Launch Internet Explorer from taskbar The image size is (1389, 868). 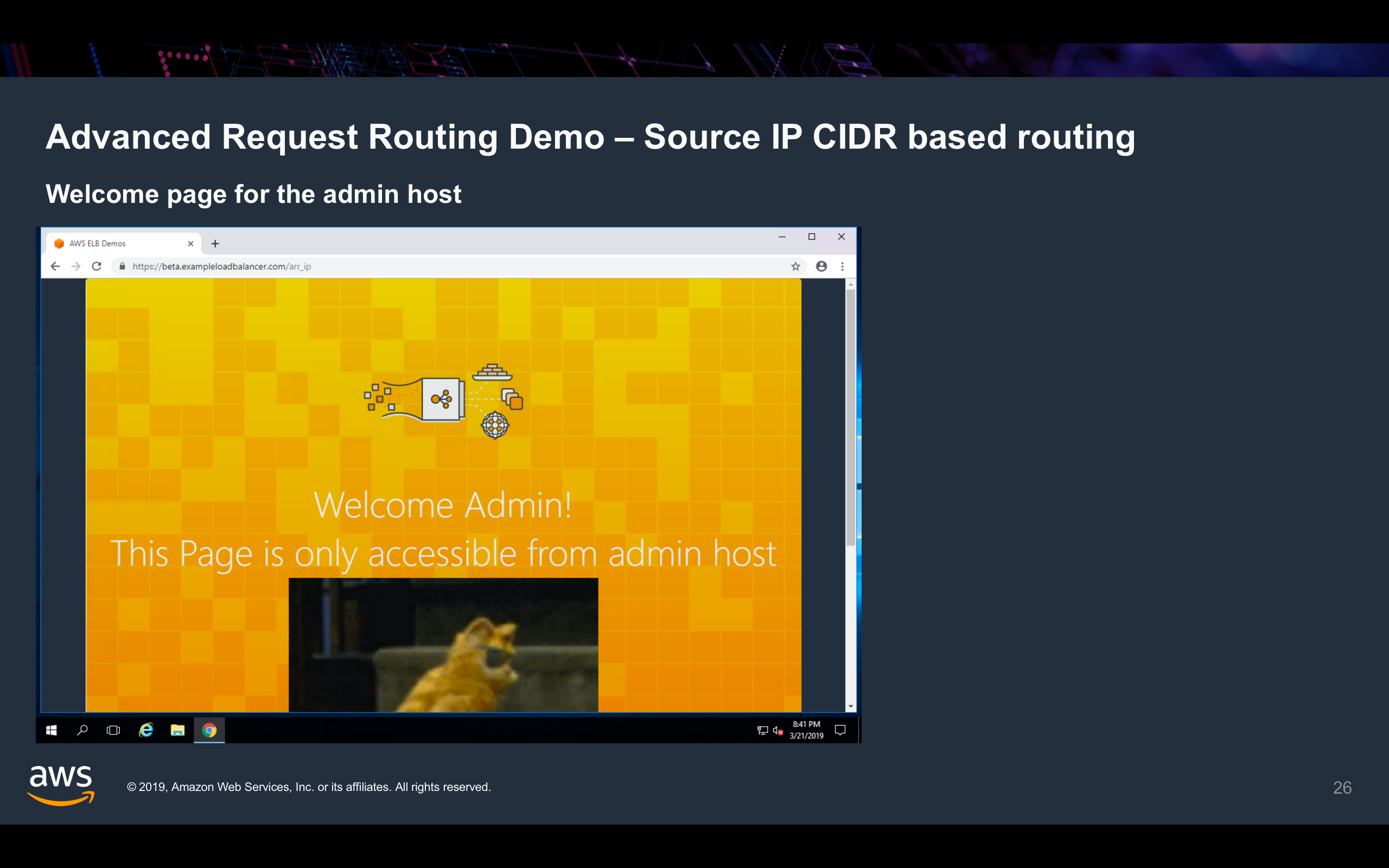click(x=146, y=730)
